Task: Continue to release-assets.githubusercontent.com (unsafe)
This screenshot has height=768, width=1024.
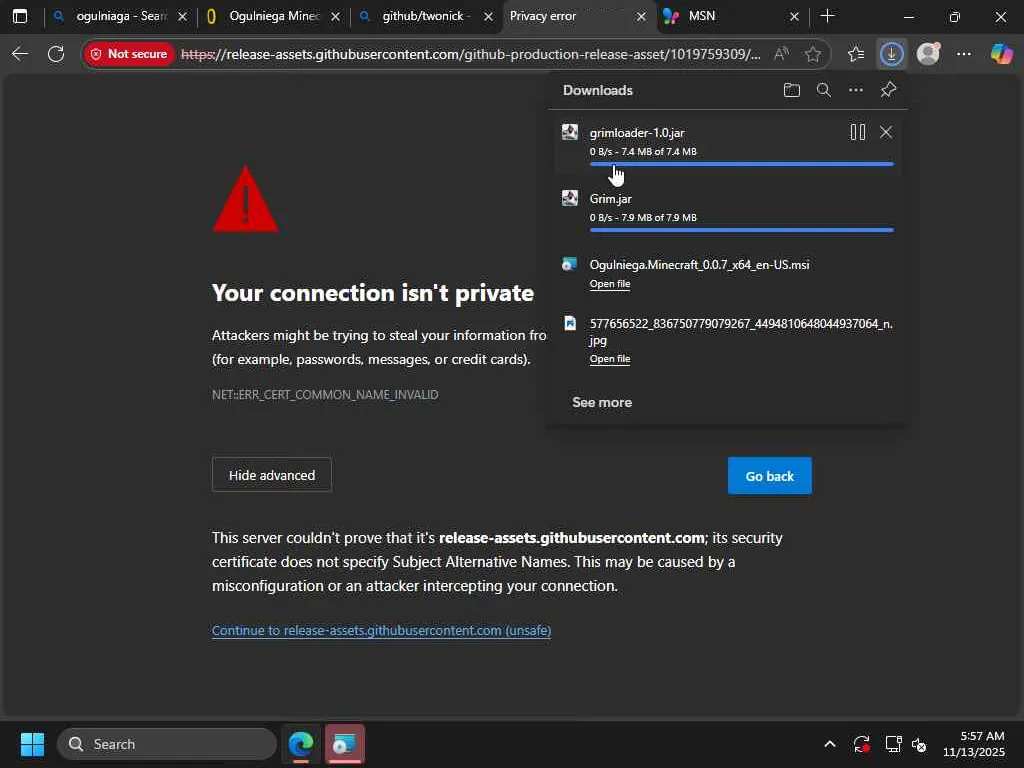Action: (x=381, y=630)
